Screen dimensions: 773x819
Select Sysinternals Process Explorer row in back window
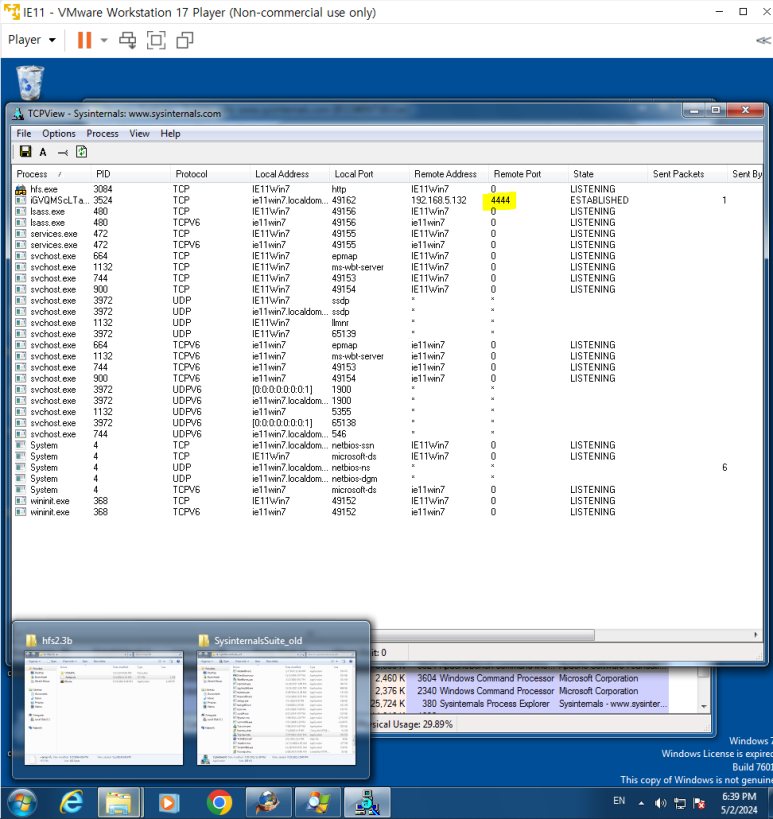pyautogui.click(x=522, y=704)
